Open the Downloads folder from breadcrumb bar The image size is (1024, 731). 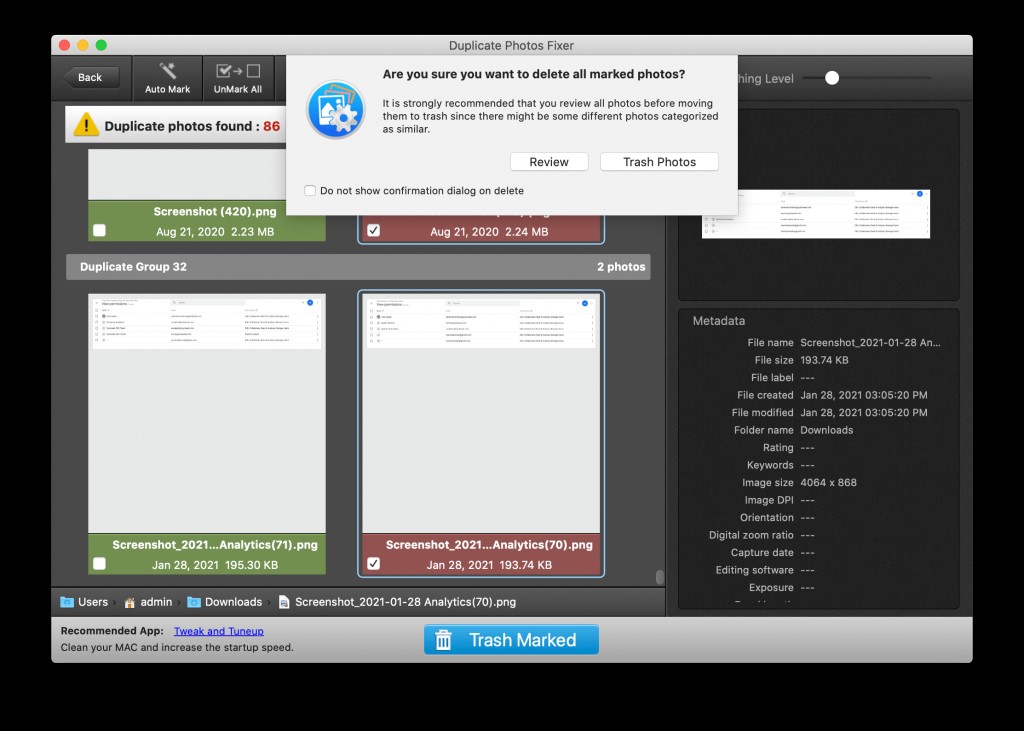(x=226, y=601)
